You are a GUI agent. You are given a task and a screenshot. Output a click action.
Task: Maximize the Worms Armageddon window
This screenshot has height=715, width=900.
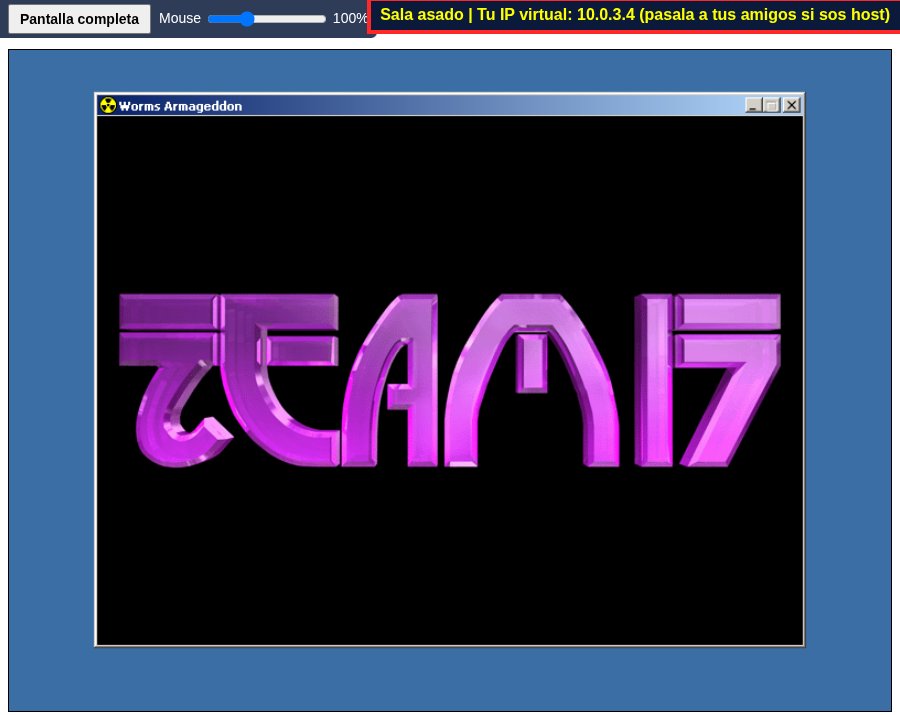[x=771, y=105]
